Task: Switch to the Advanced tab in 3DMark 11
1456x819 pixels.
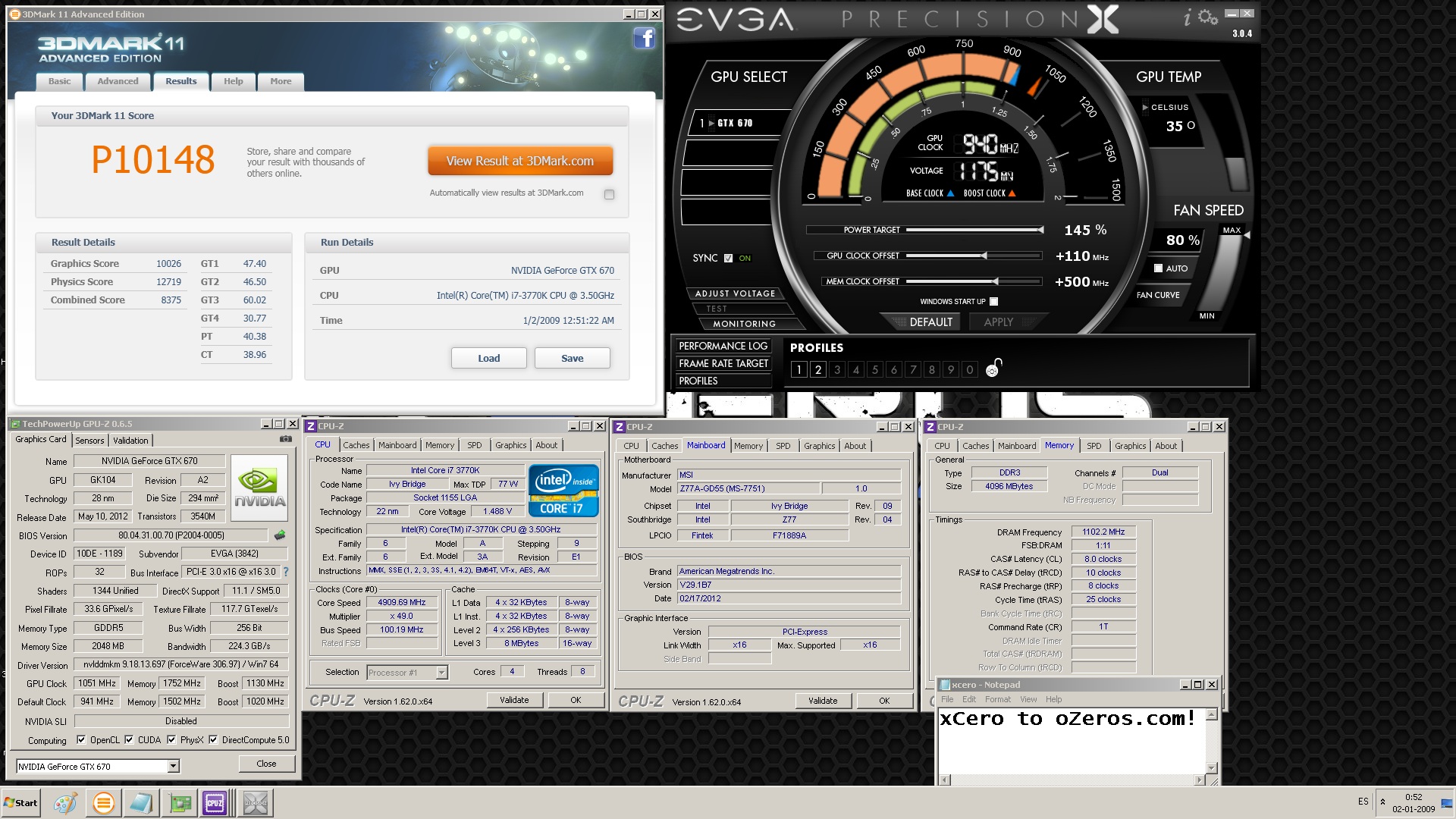Action: coord(118,81)
